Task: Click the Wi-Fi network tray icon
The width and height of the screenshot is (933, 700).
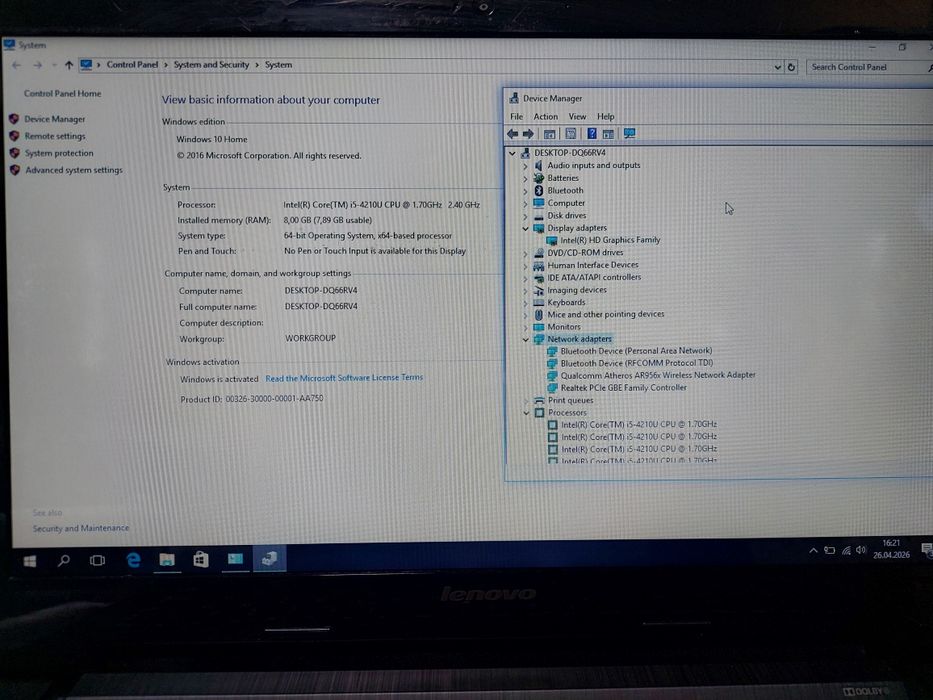Action: [846, 551]
